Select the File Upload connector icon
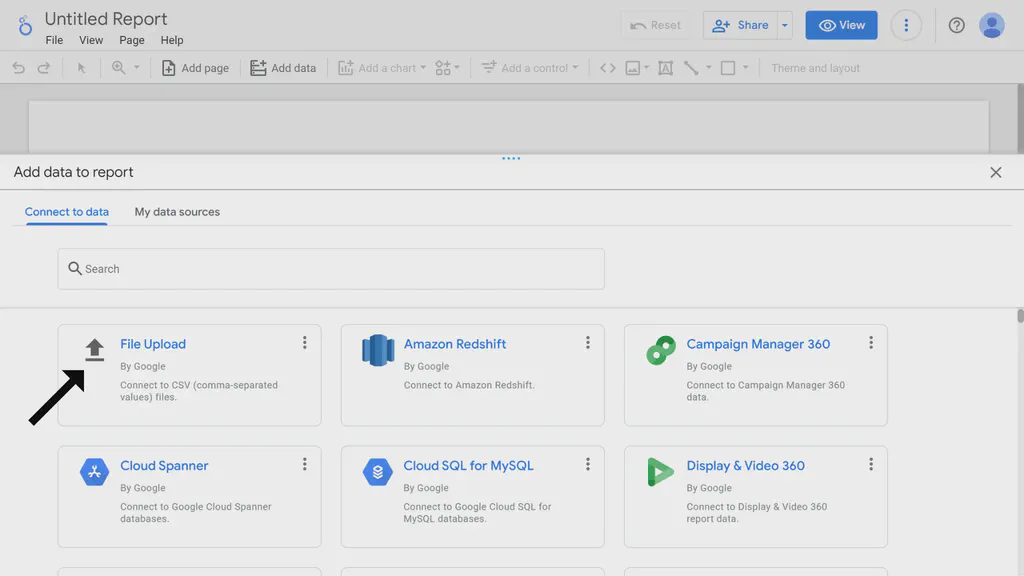Image resolution: width=1024 pixels, height=576 pixels. [95, 349]
